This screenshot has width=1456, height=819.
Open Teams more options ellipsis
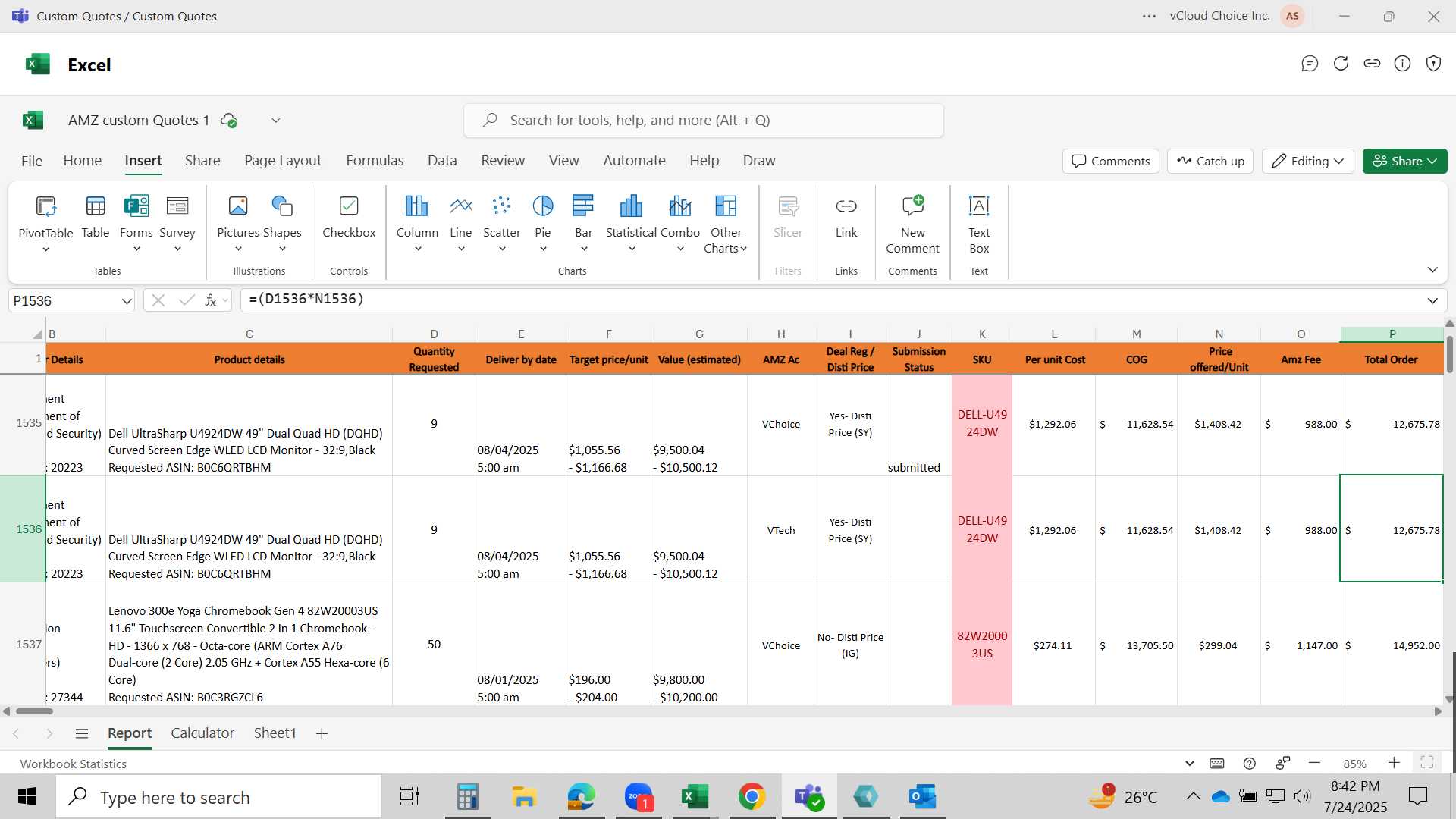[1149, 16]
